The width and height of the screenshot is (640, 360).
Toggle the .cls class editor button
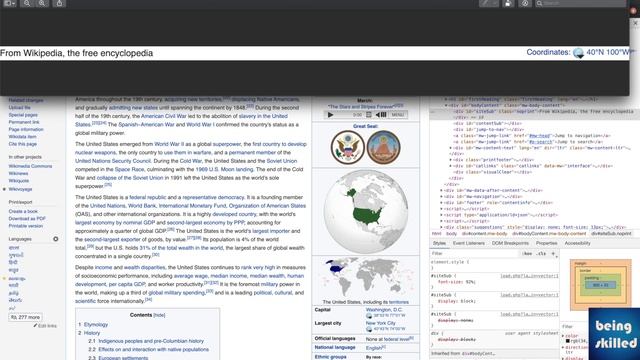tap(541, 253)
